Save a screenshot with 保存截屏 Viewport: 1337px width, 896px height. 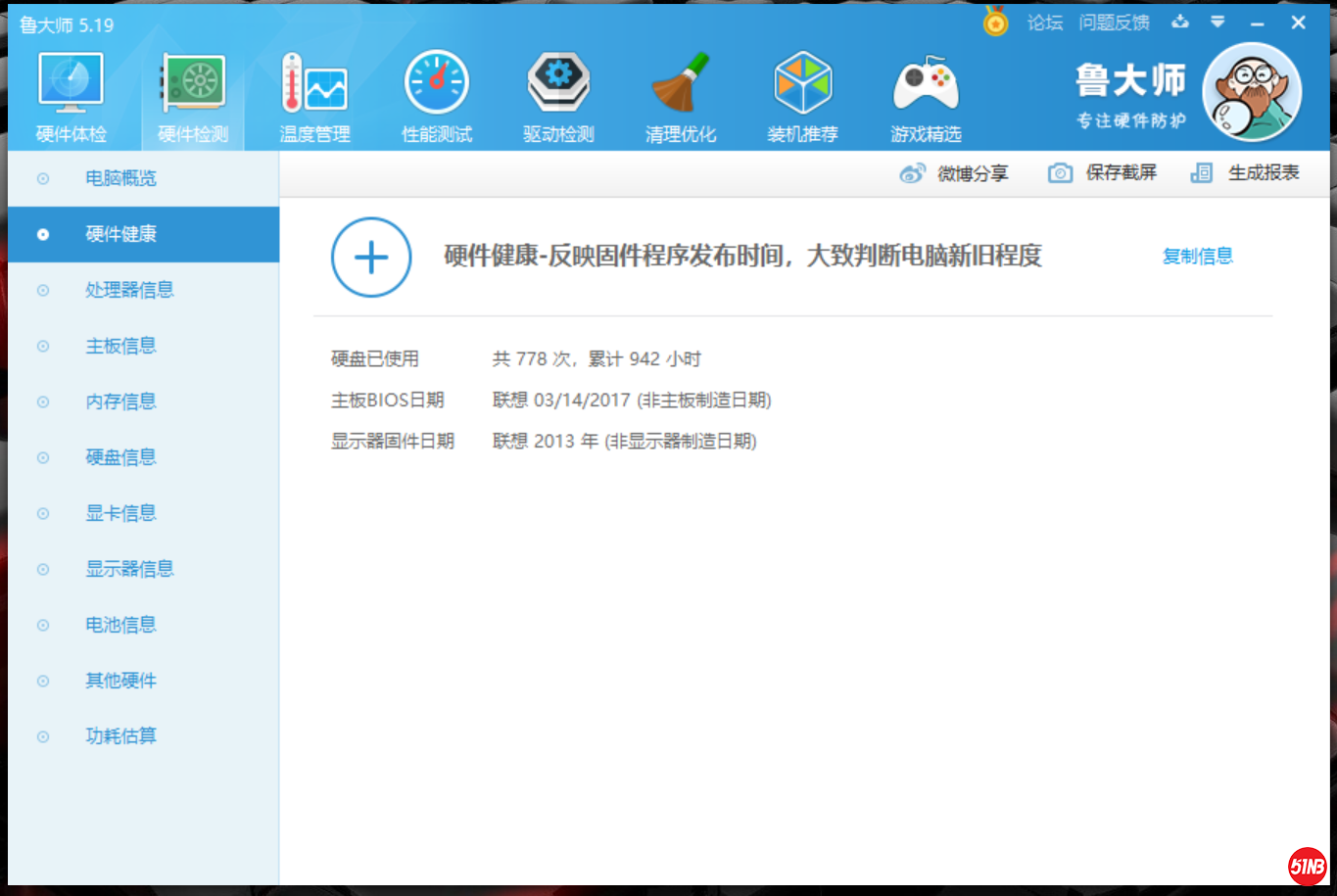(1103, 173)
